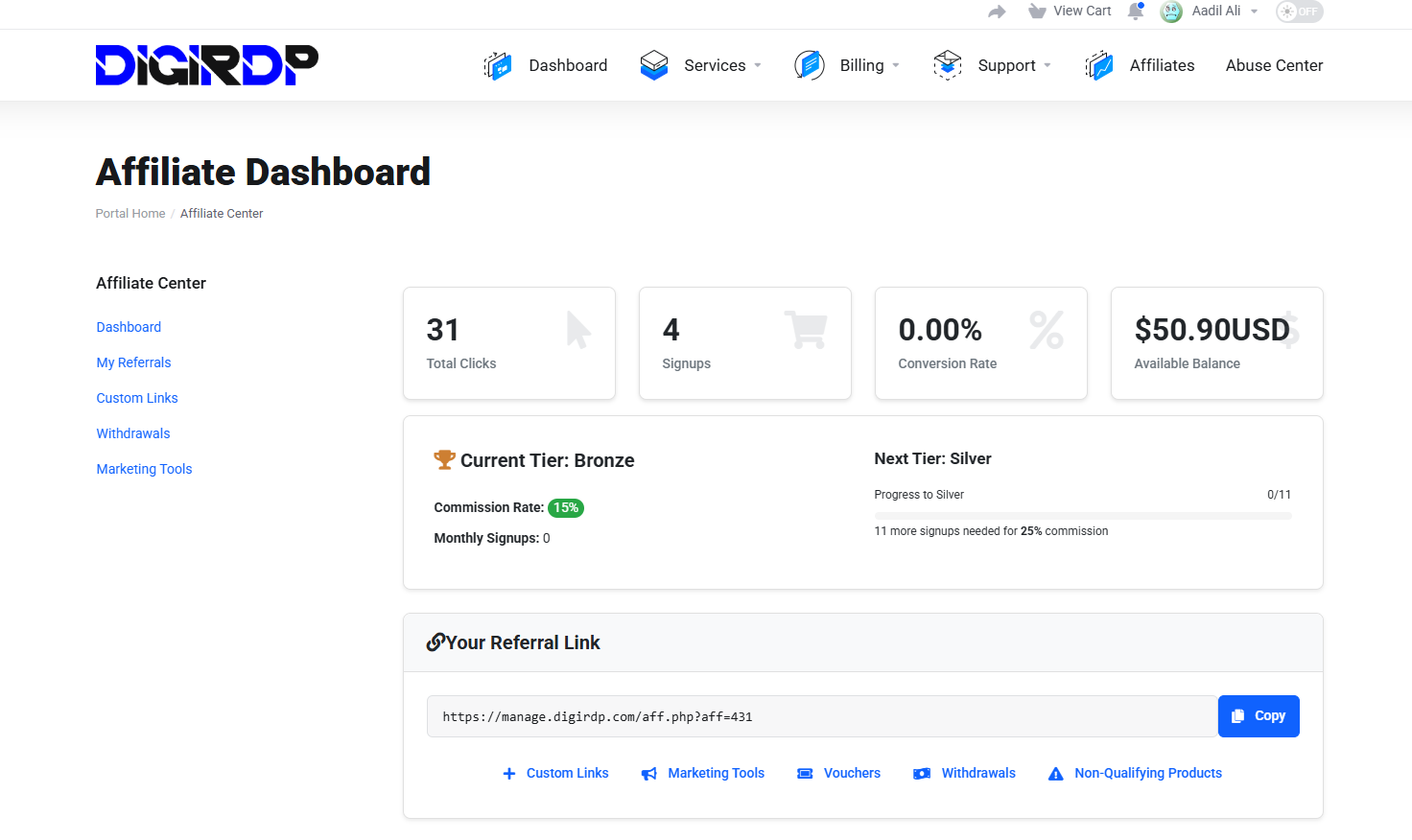
Task: Copy the referral link with Copy button
Action: pos(1259,716)
